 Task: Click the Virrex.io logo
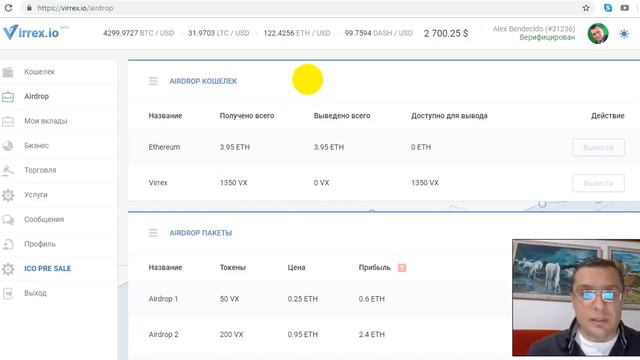coord(32,32)
